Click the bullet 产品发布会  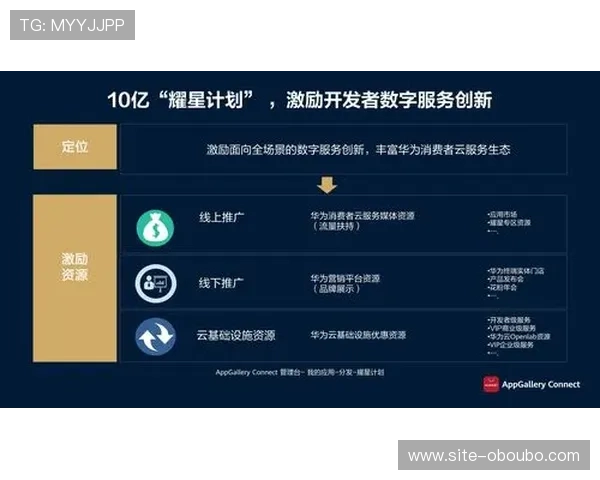point(505,279)
